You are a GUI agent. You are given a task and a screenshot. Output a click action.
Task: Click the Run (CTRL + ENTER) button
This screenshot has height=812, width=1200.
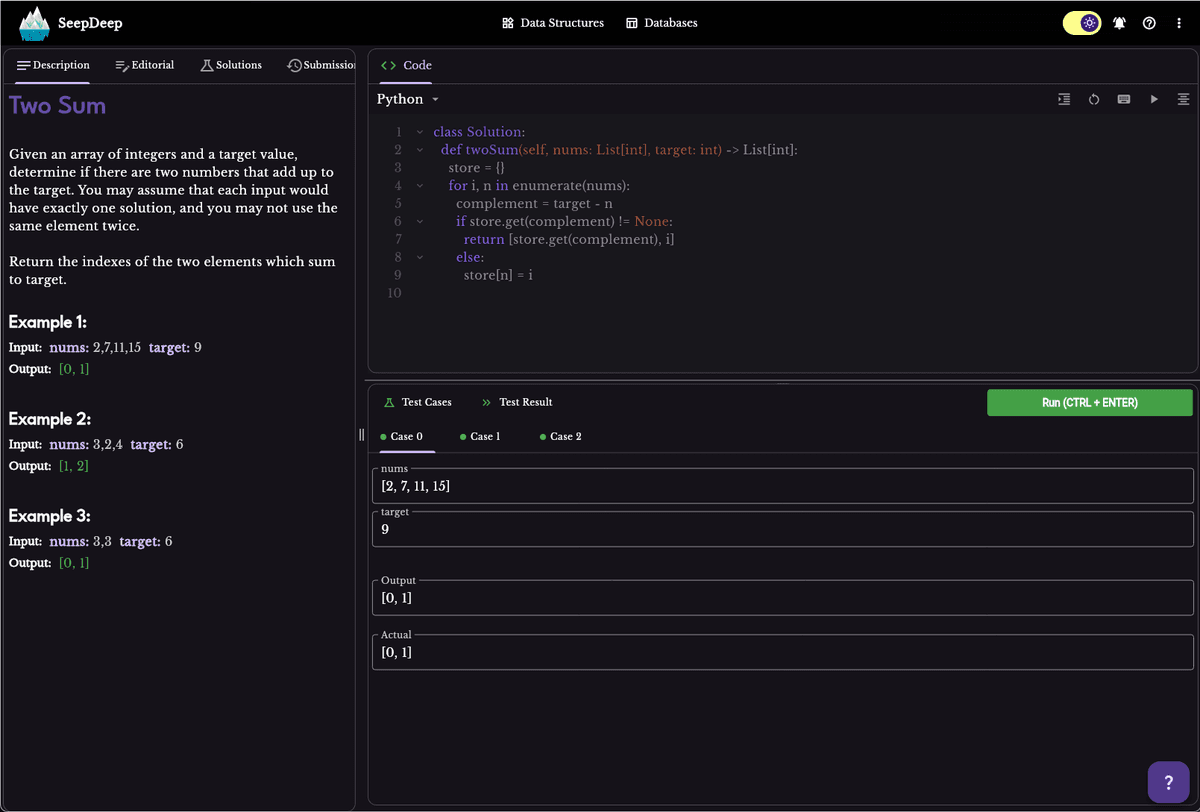click(x=1090, y=402)
